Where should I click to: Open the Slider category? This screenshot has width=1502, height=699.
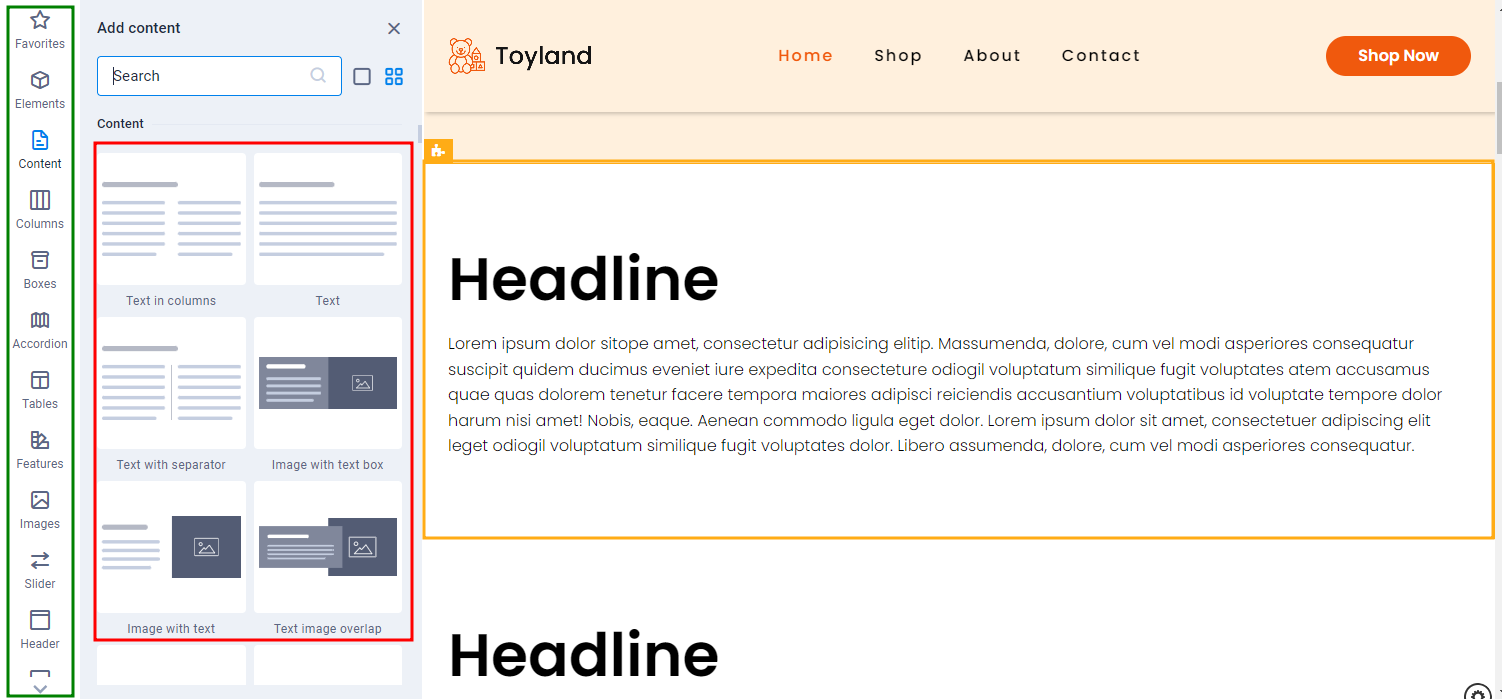(x=40, y=570)
